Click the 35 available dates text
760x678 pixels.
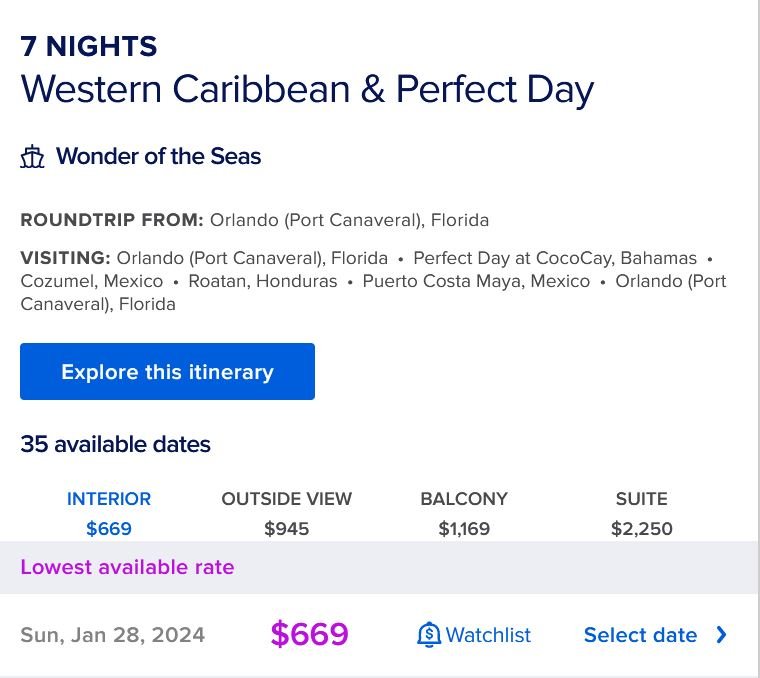pyautogui.click(x=115, y=444)
